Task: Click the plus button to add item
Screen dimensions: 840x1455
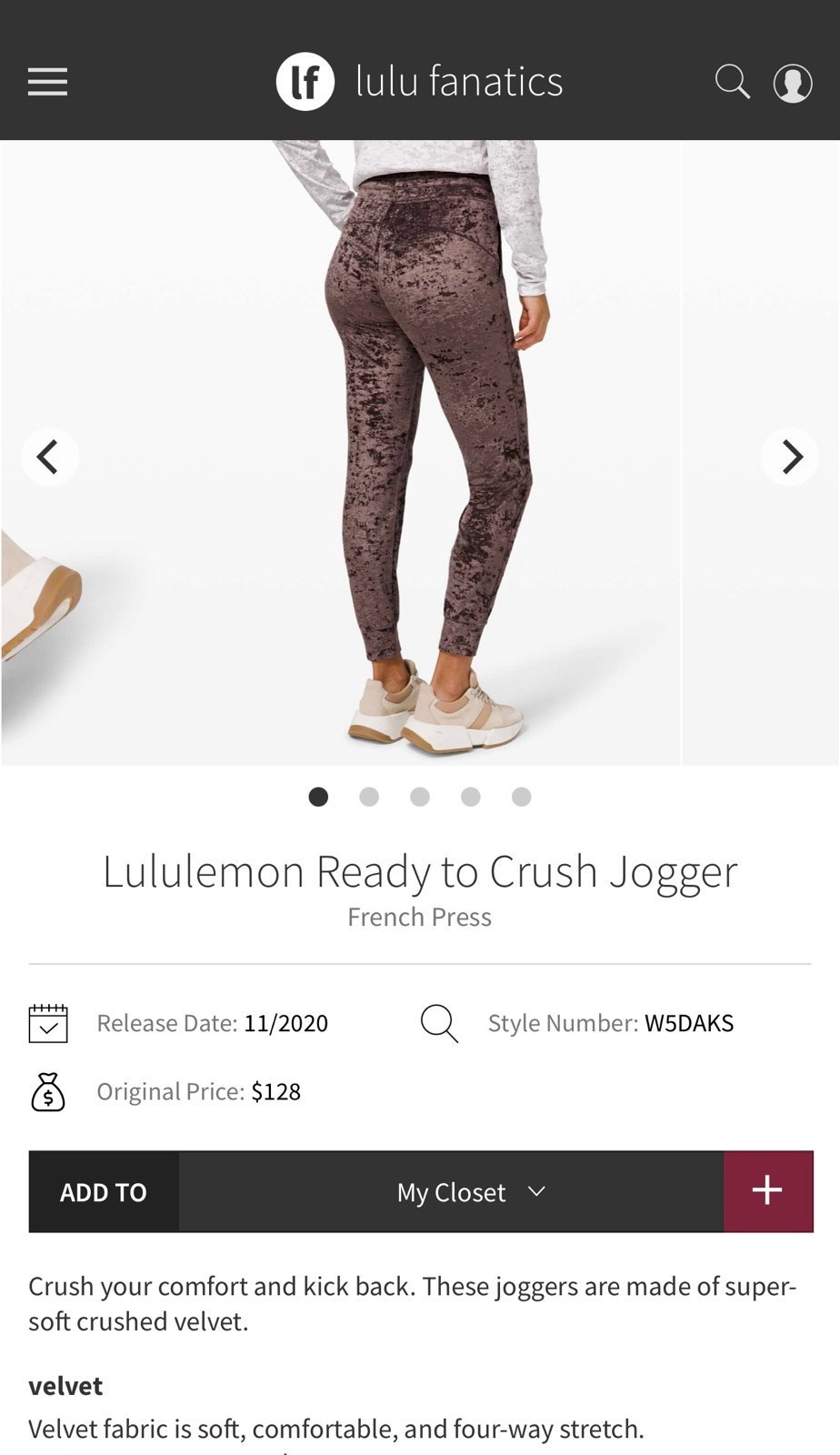Action: point(767,1191)
